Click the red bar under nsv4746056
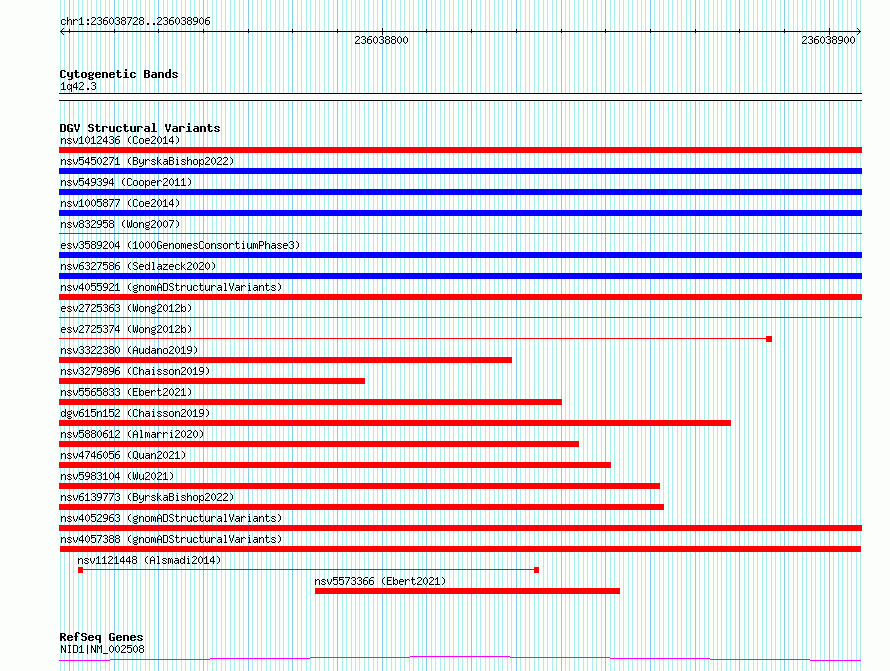Viewport: 890px width, 671px height. coord(335,465)
